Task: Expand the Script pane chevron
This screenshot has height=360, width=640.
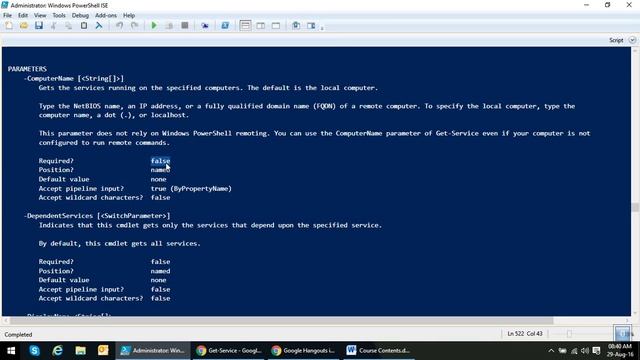Action: tap(632, 40)
